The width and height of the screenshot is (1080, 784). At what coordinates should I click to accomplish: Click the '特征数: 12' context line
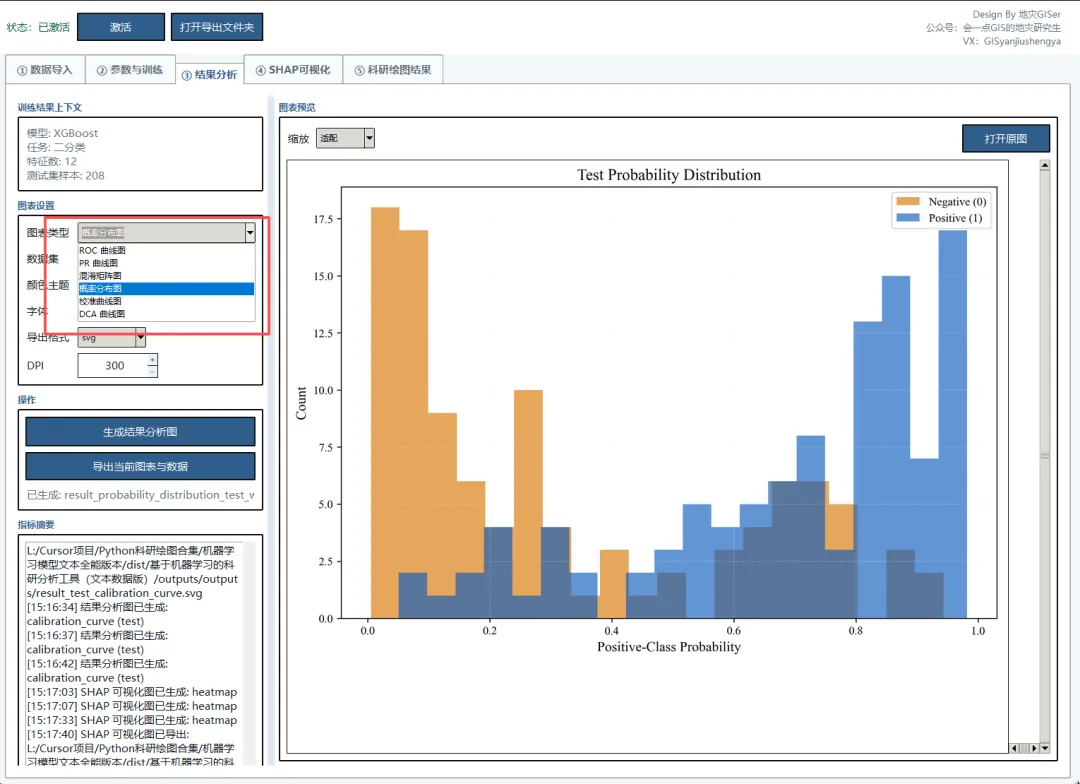coord(52,161)
